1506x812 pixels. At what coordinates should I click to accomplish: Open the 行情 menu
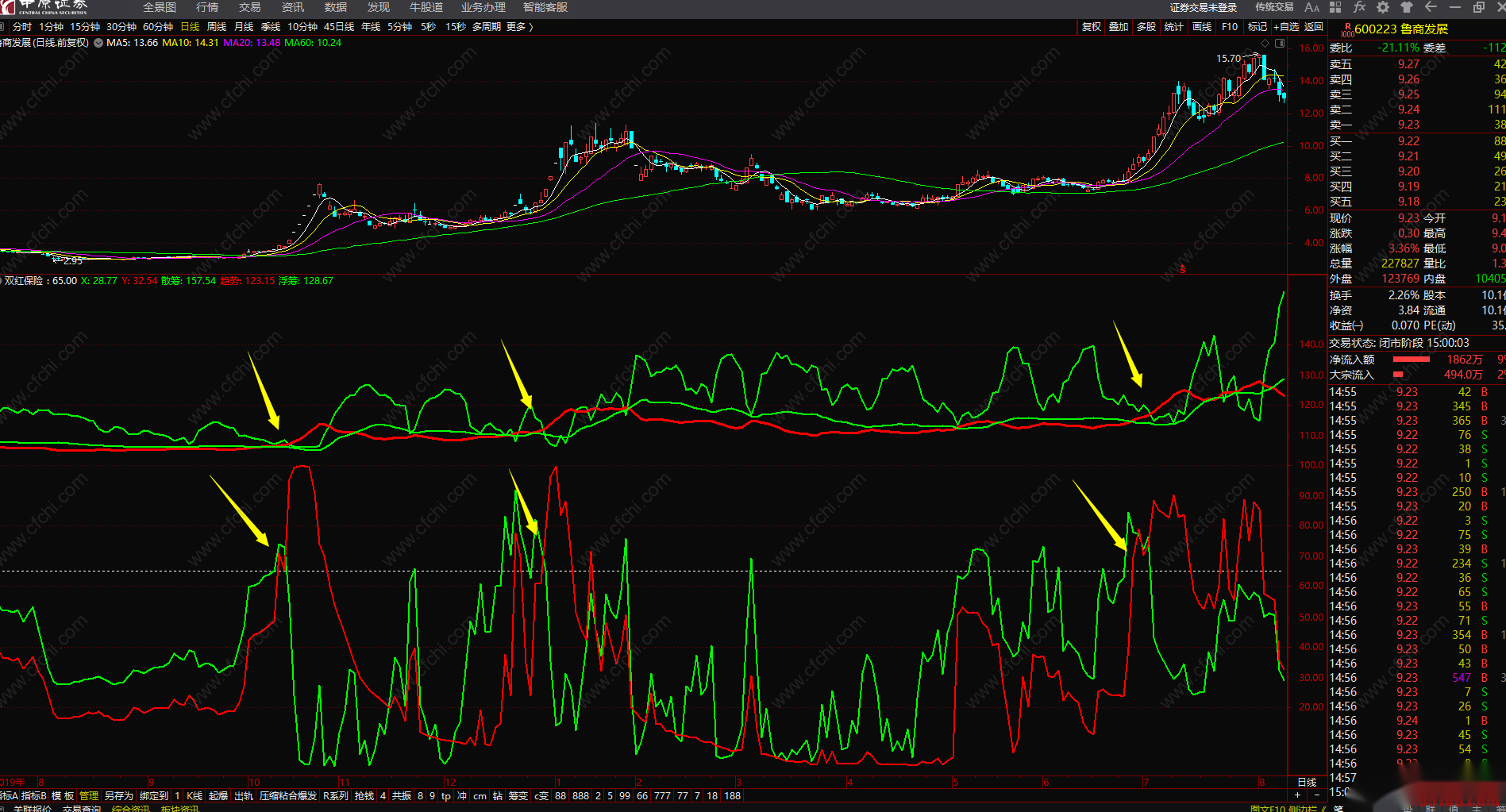tap(207, 7)
